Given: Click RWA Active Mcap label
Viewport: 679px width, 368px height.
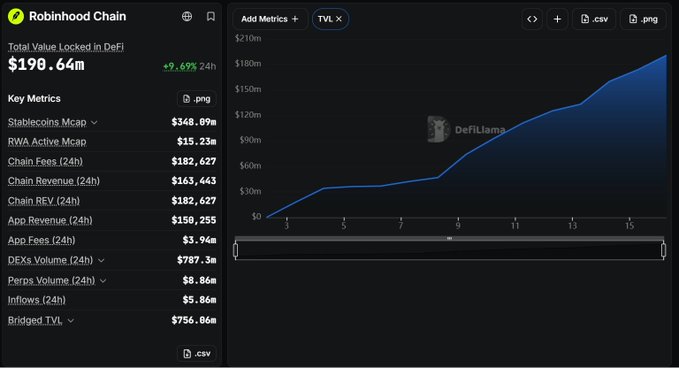Looking at the screenshot, I should (47, 142).
